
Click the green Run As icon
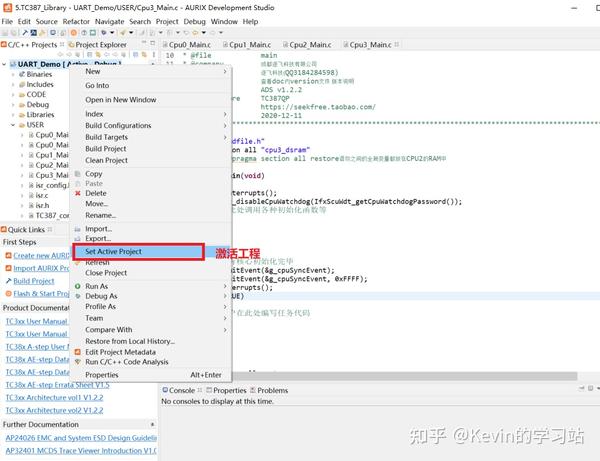[78, 286]
